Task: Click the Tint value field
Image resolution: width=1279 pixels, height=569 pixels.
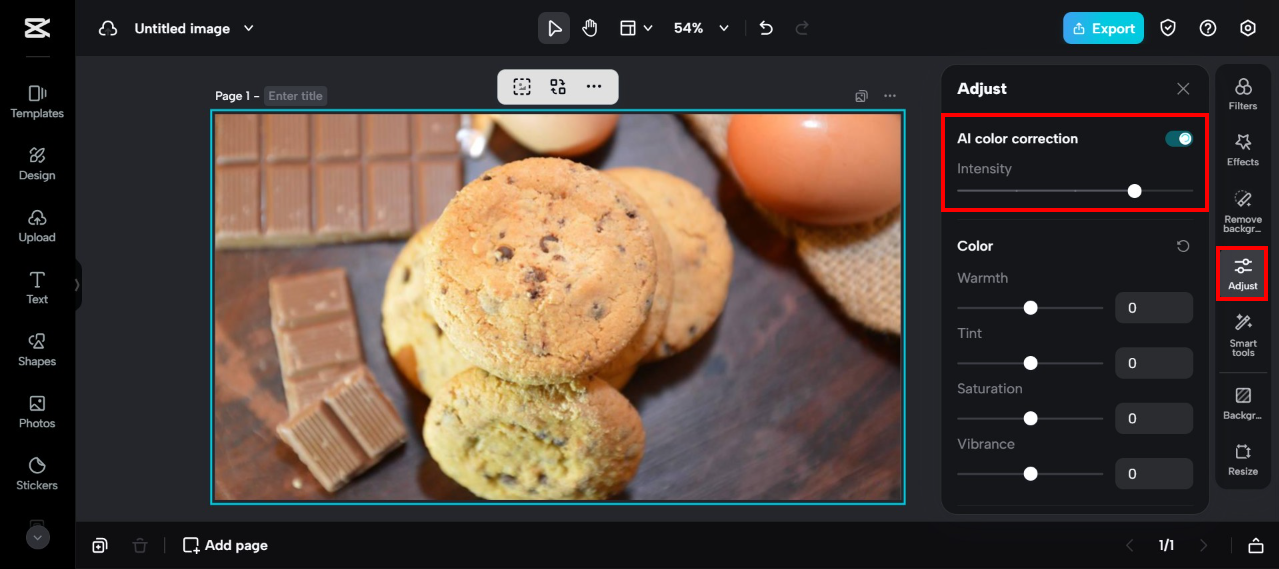Action: (1154, 363)
